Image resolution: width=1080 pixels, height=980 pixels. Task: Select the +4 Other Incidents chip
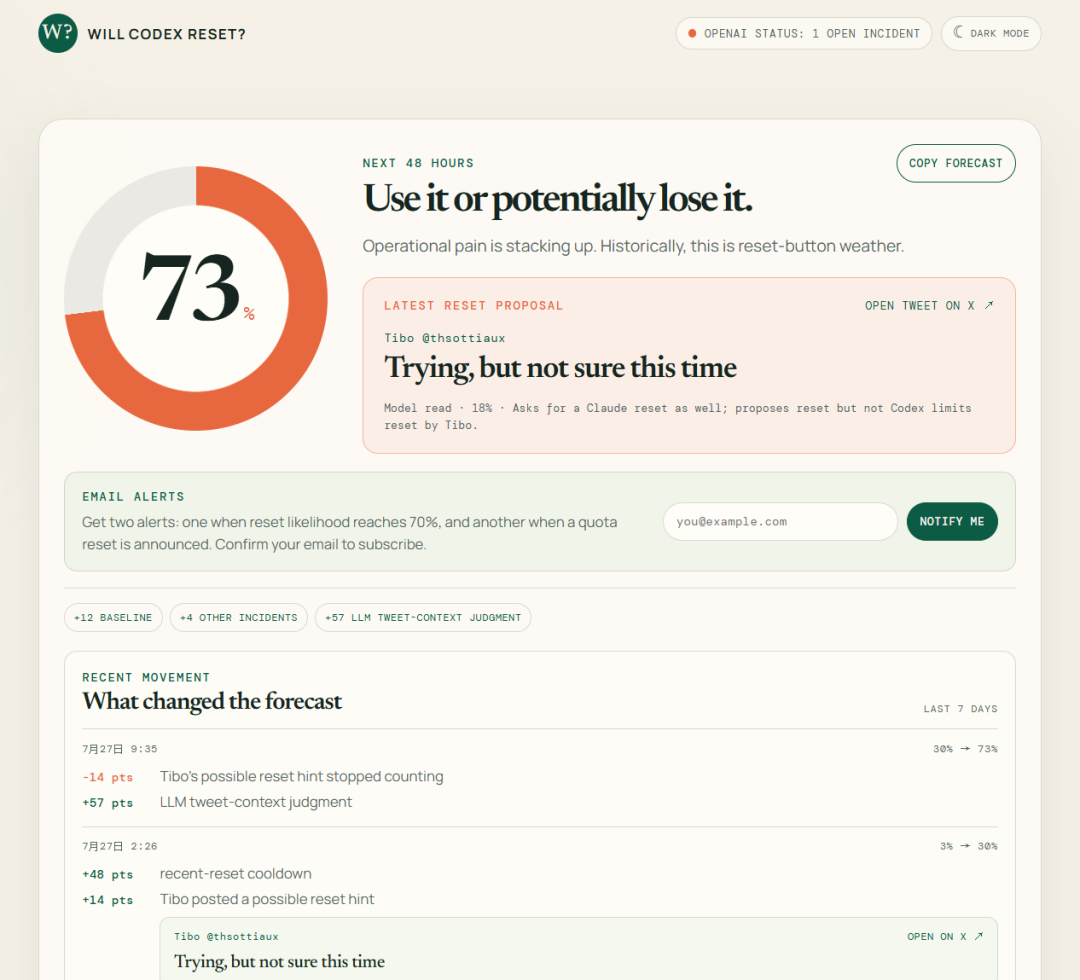(x=238, y=617)
